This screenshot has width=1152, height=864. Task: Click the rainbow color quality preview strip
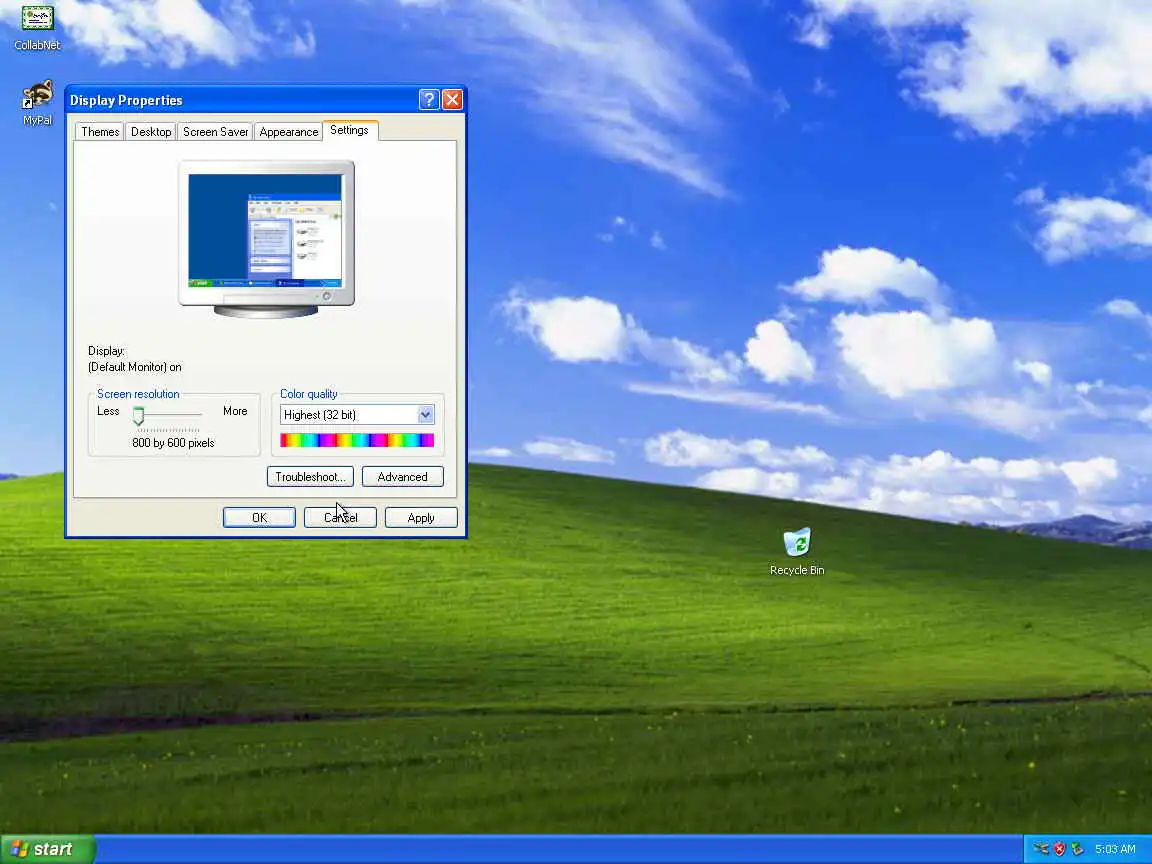click(x=357, y=440)
